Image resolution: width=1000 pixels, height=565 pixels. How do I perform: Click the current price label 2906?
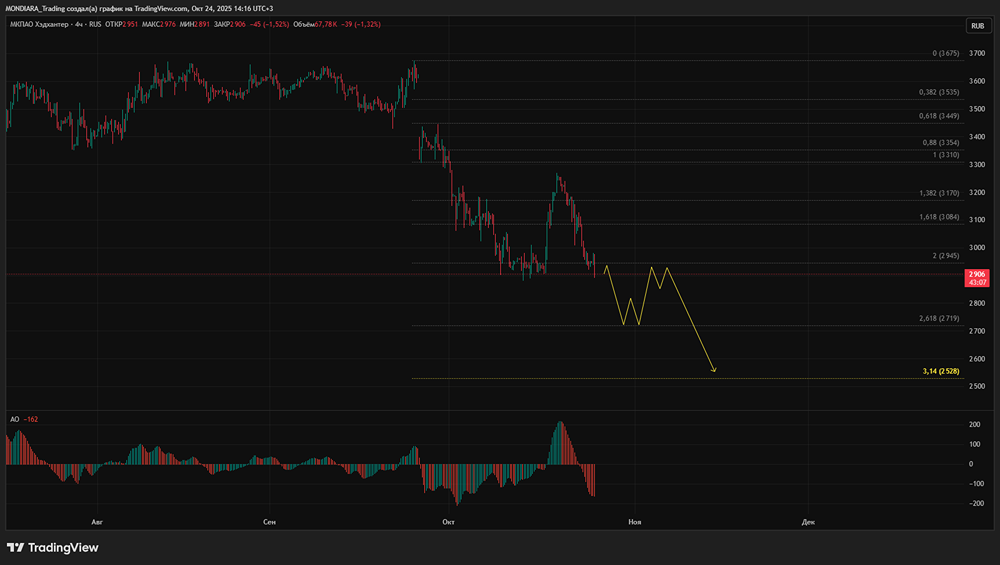pyautogui.click(x=977, y=277)
